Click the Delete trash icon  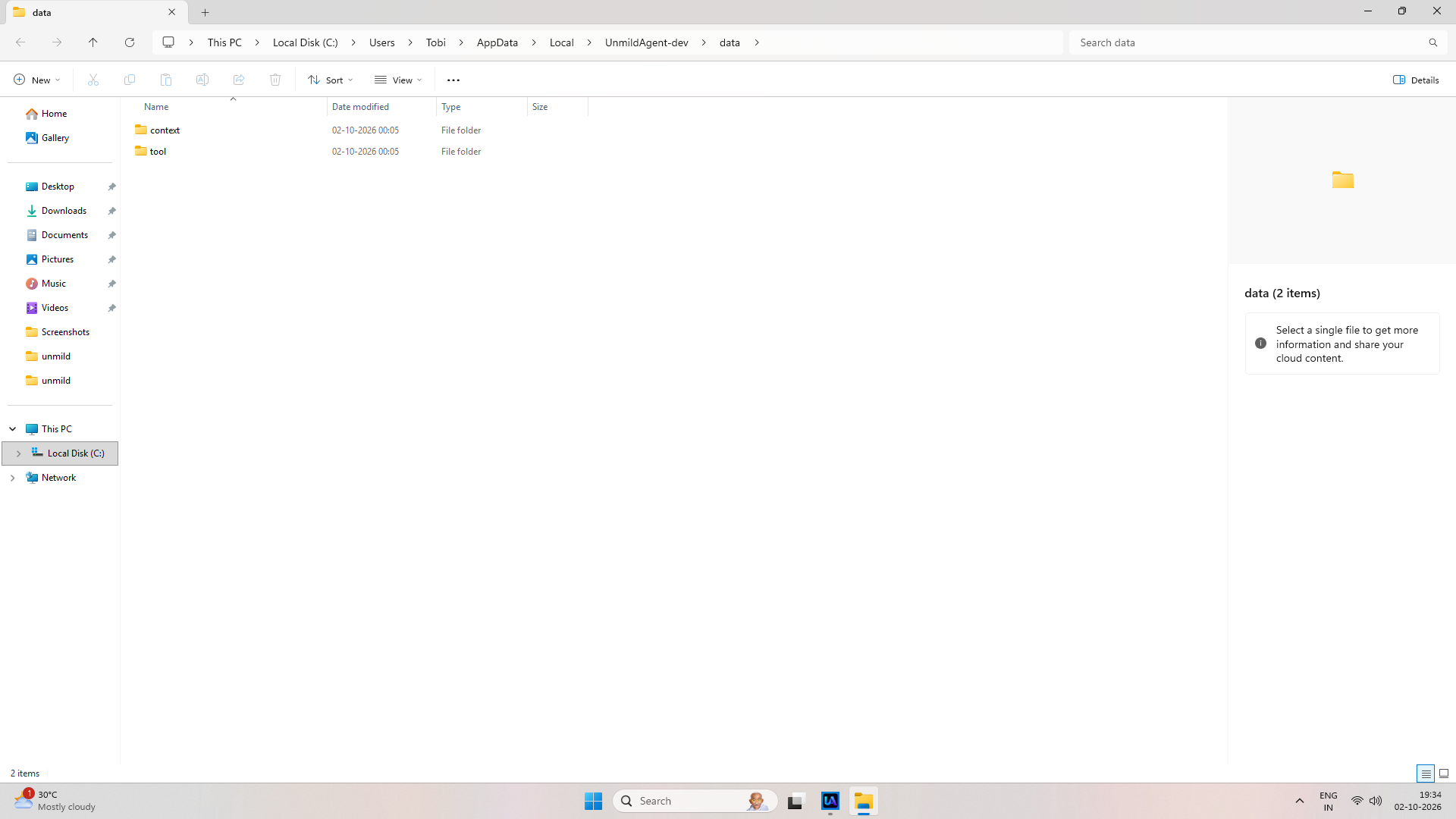coord(275,80)
